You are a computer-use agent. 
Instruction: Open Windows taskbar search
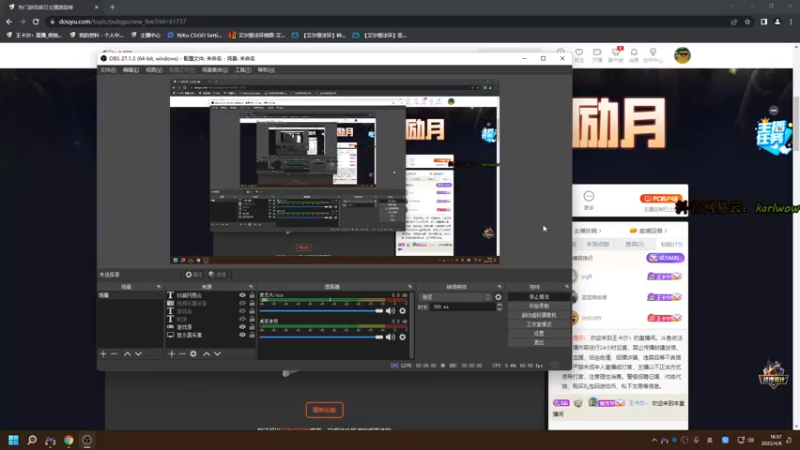tap(32, 440)
